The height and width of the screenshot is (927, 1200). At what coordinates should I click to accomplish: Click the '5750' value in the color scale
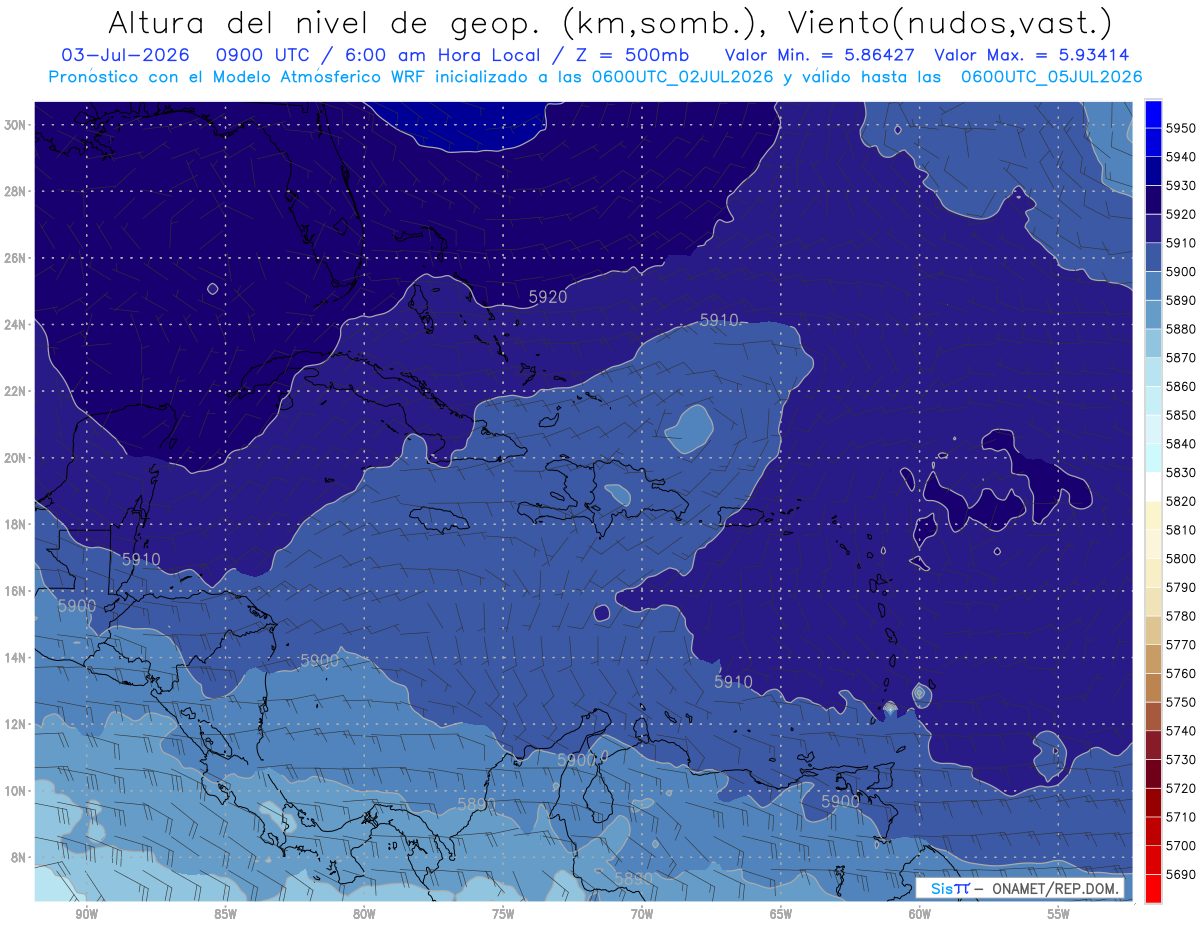tap(1181, 703)
